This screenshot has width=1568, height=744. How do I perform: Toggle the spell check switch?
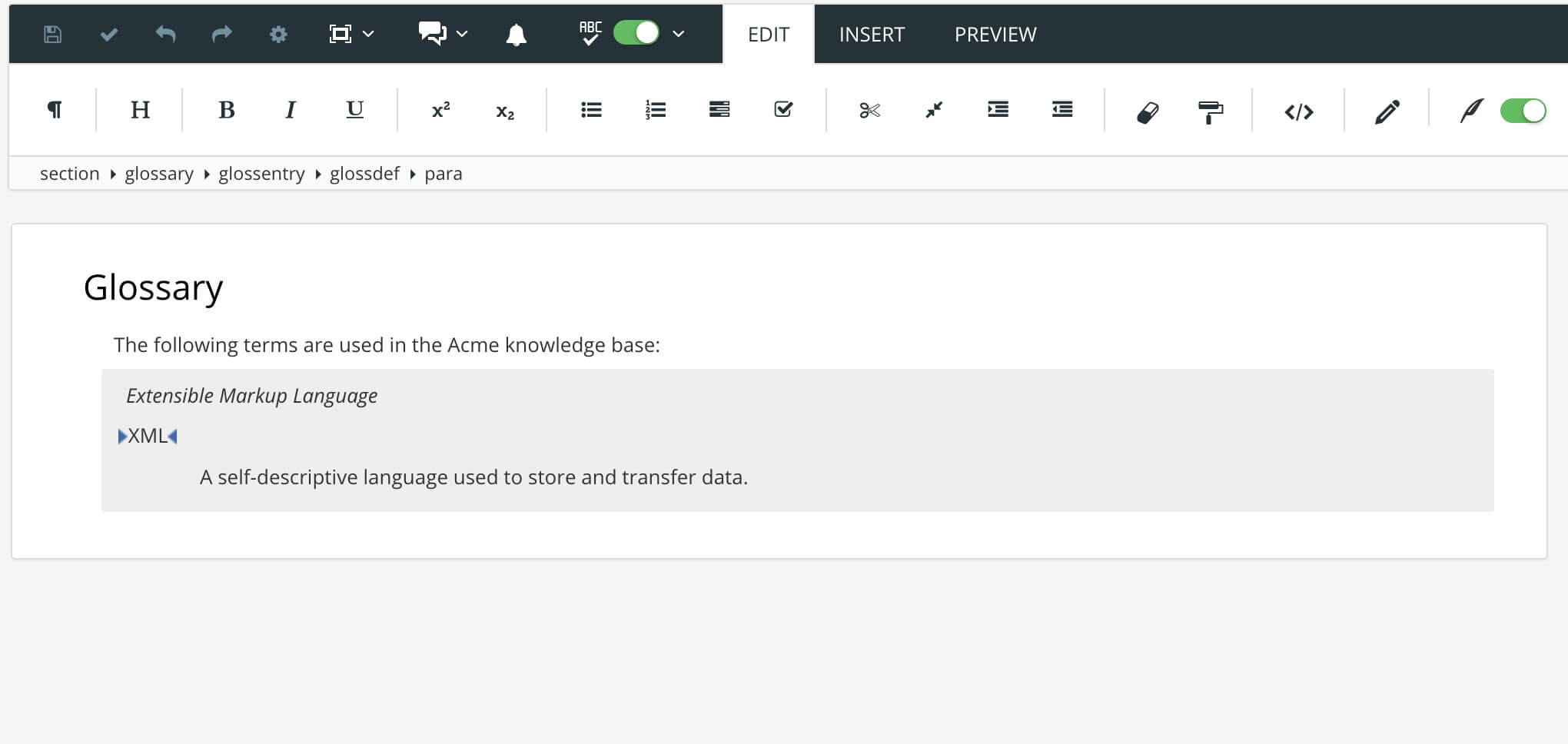636,33
